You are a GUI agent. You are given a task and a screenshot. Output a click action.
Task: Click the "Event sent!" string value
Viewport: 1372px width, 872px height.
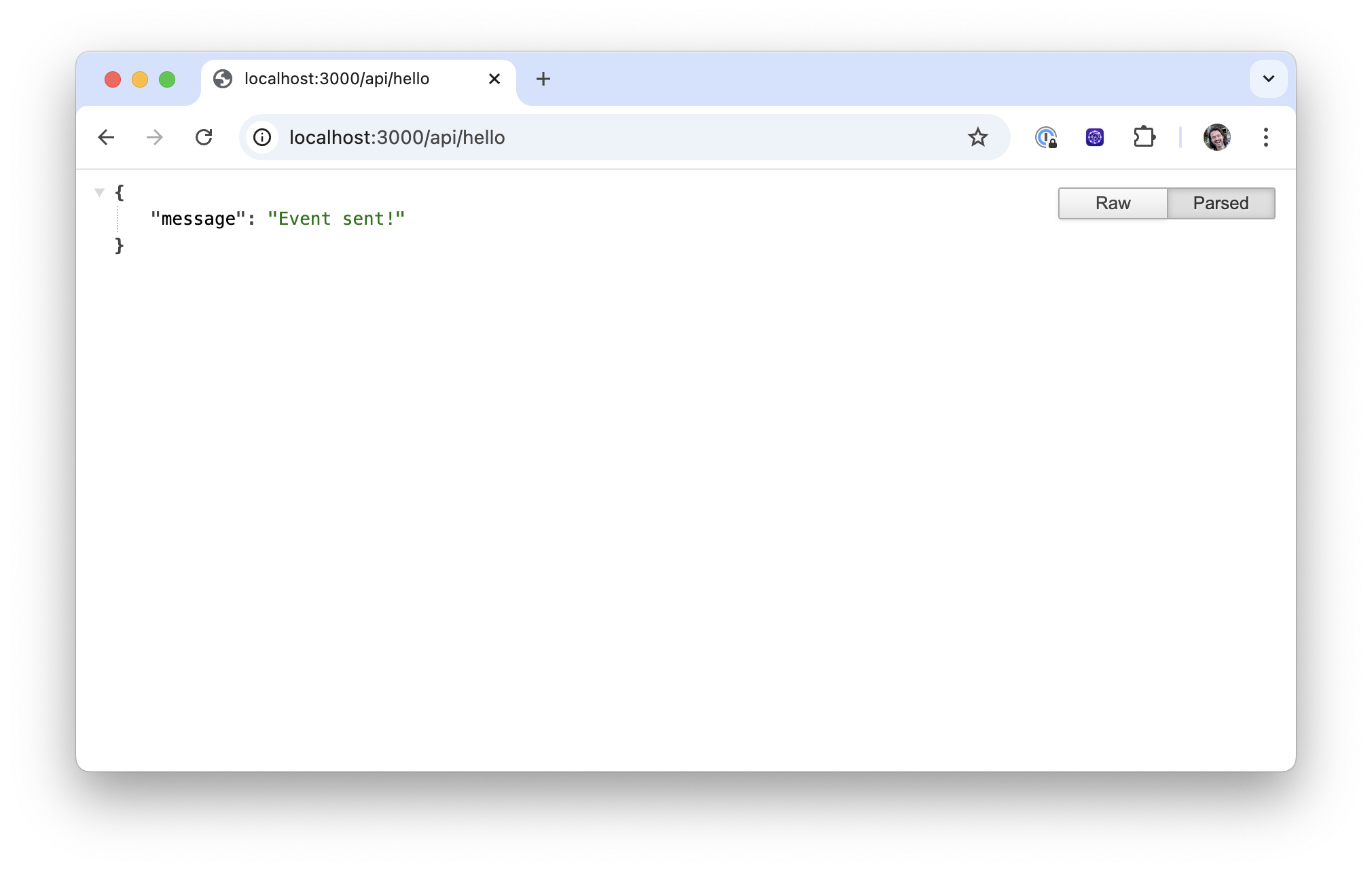pyautogui.click(x=336, y=219)
